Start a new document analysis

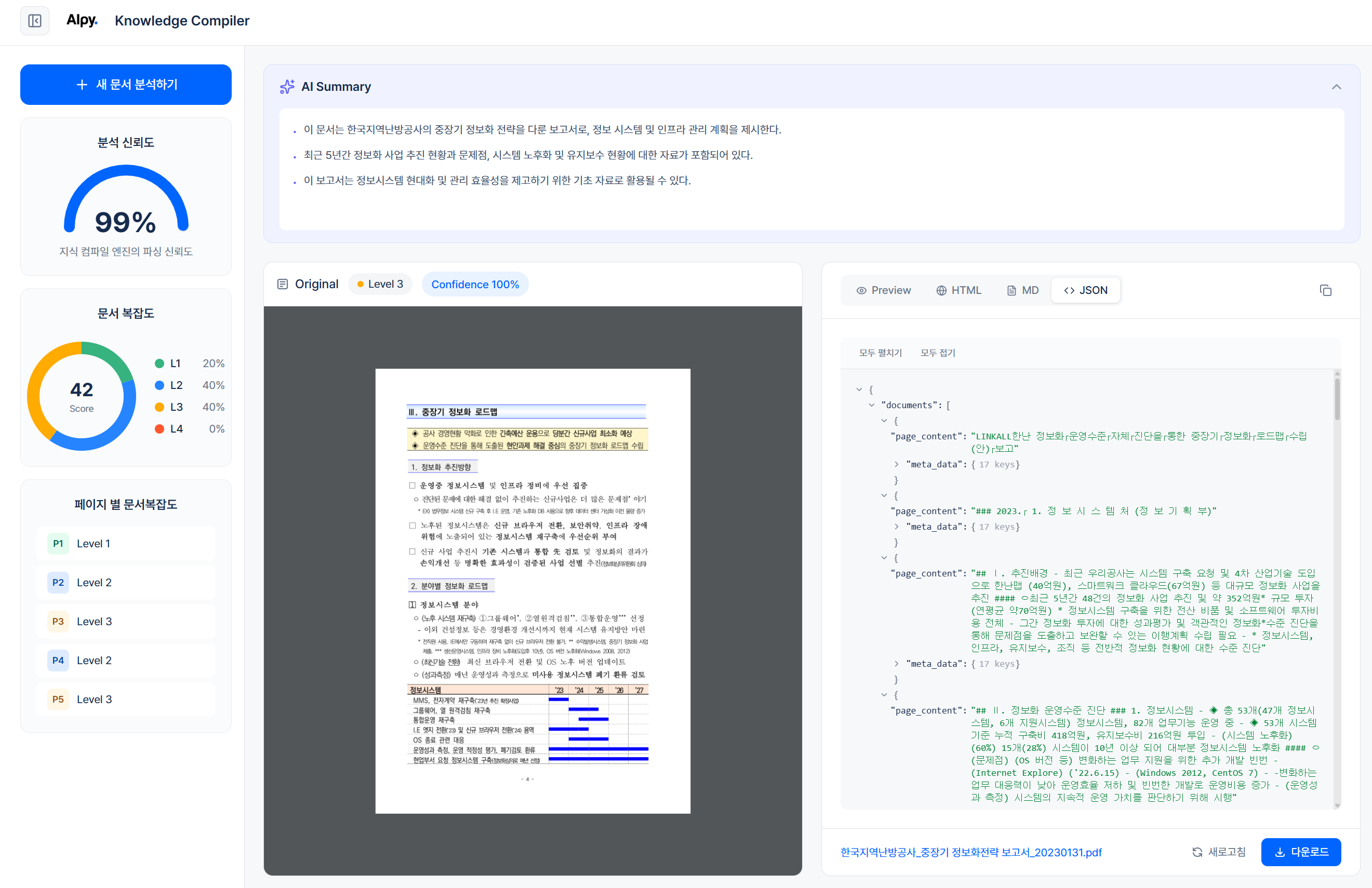(x=126, y=84)
